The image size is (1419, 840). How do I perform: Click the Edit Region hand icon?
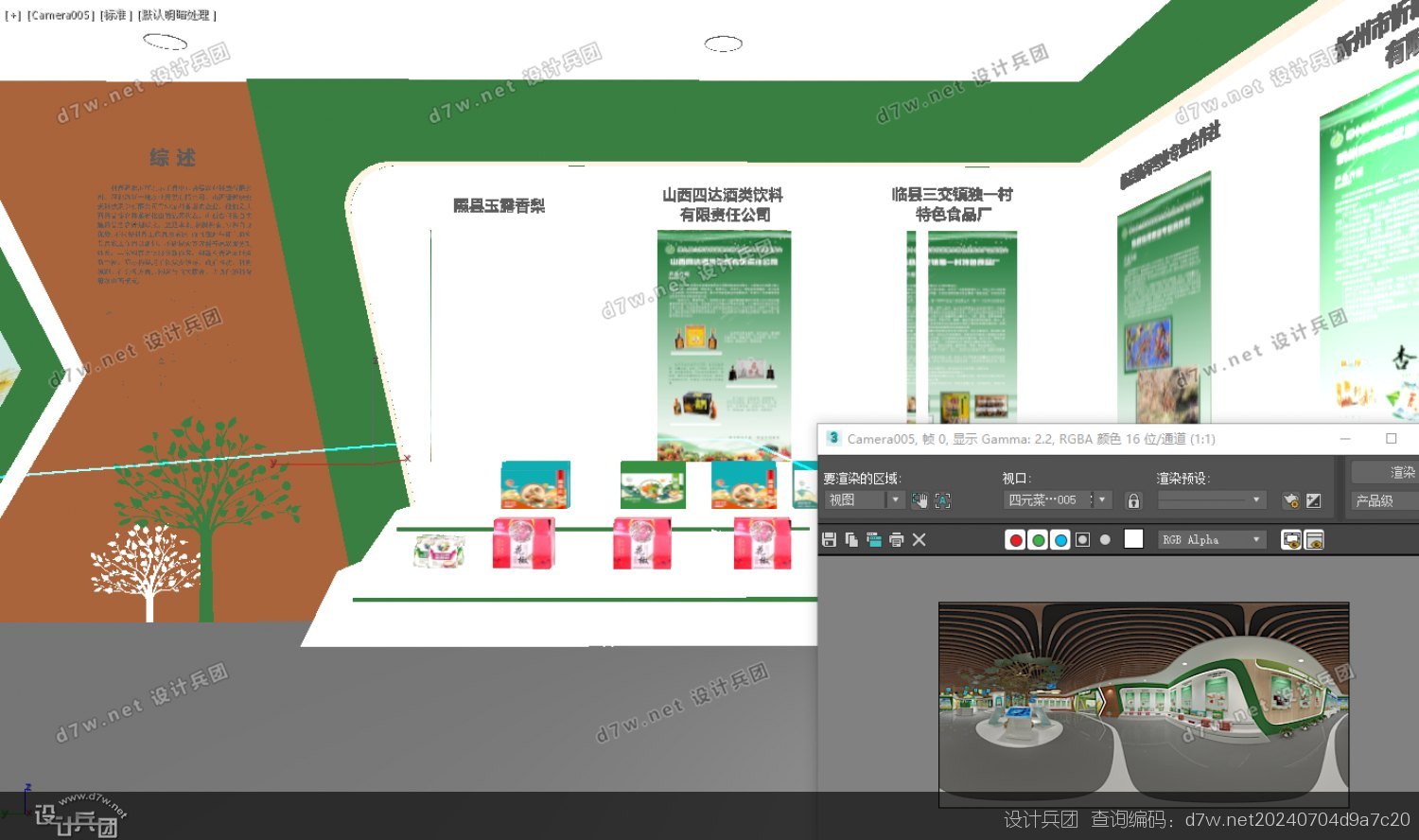coord(920,500)
